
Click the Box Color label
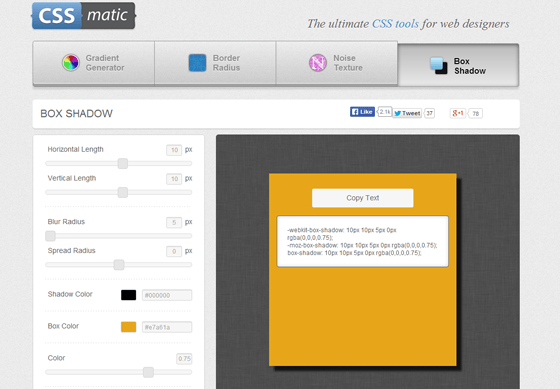click(x=63, y=326)
